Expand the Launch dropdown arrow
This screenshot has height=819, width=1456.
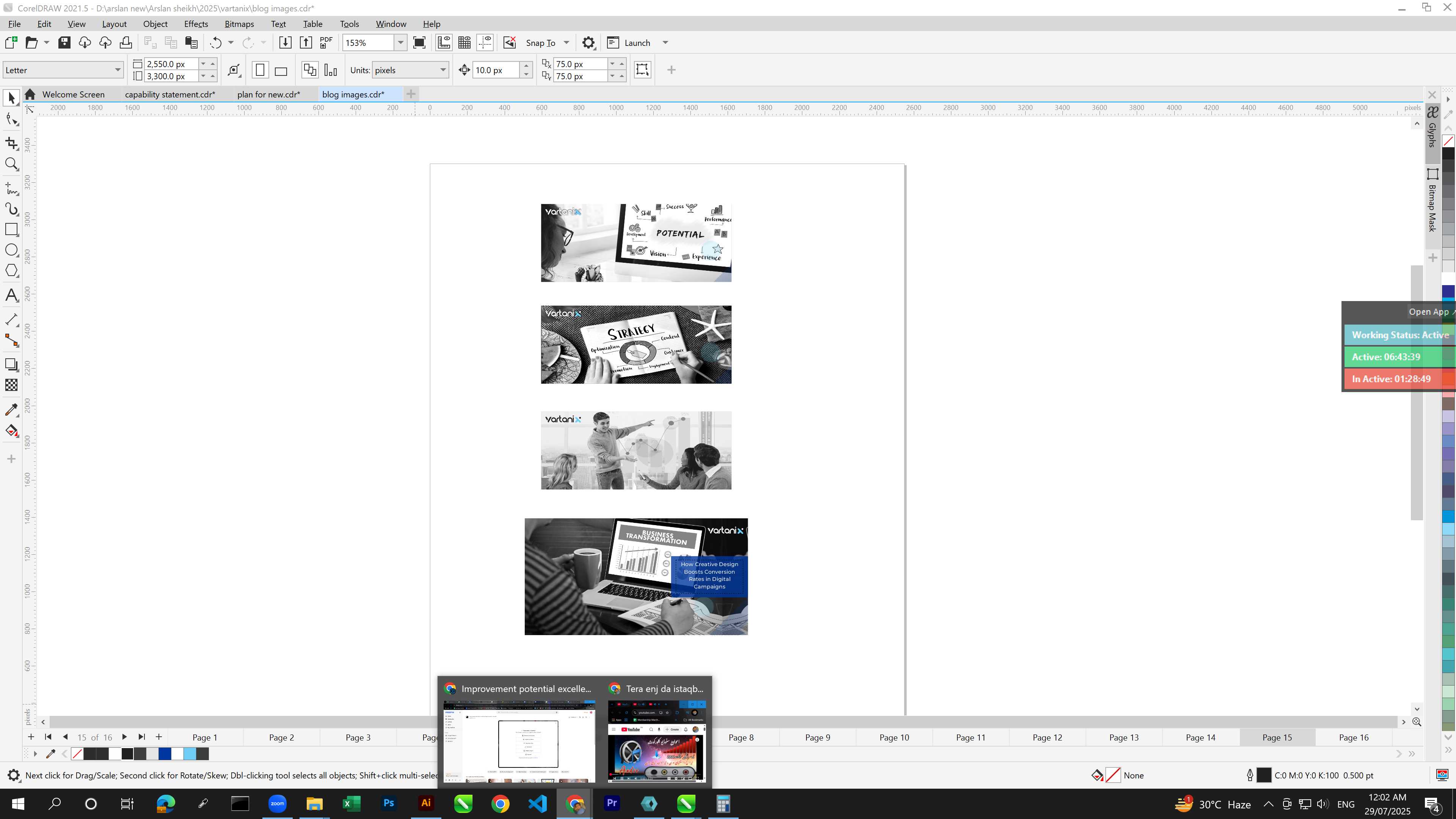(665, 42)
